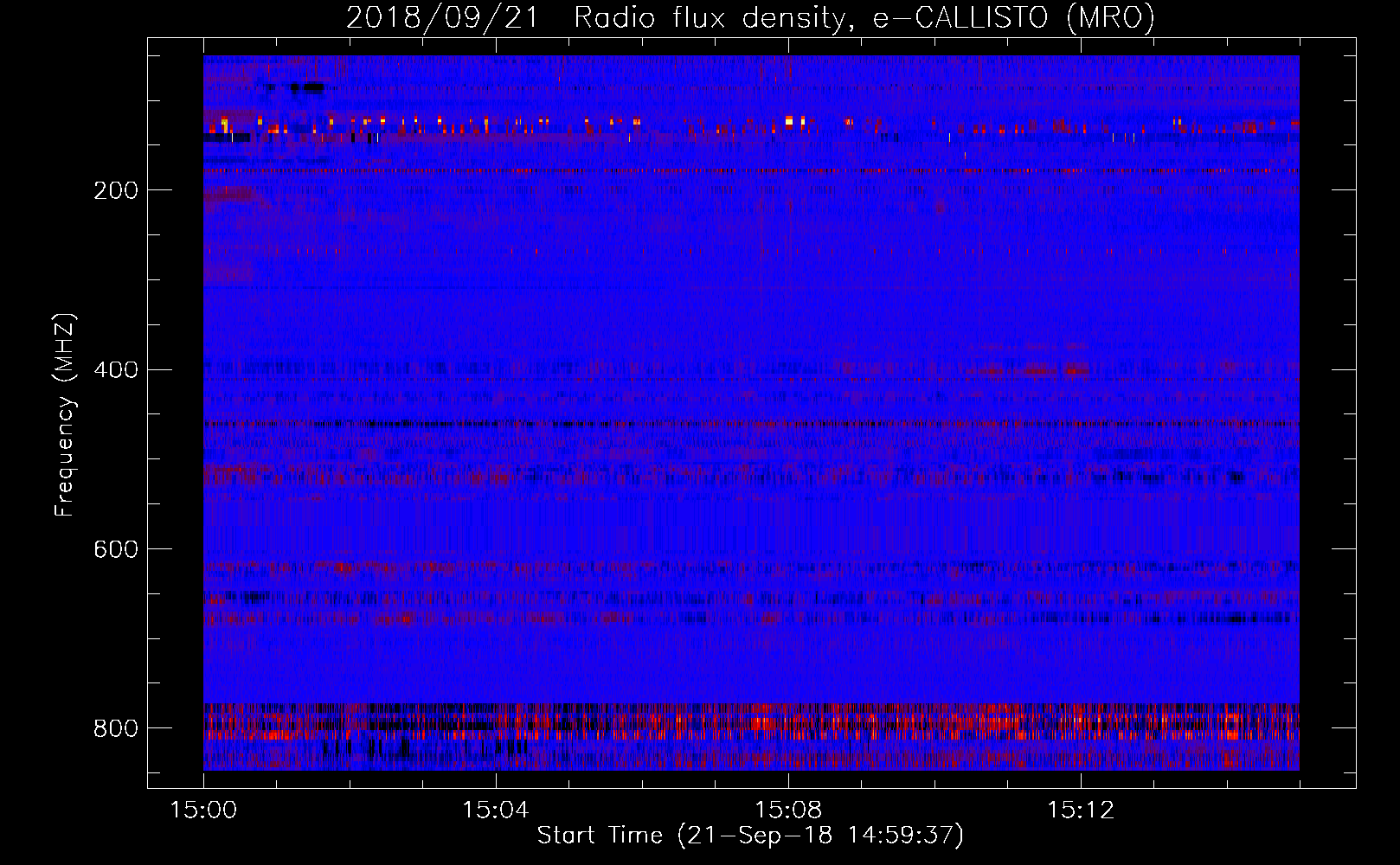Screen dimensions: 1400x865
Task: Click the '400' frequency axis label
Action: (115, 370)
